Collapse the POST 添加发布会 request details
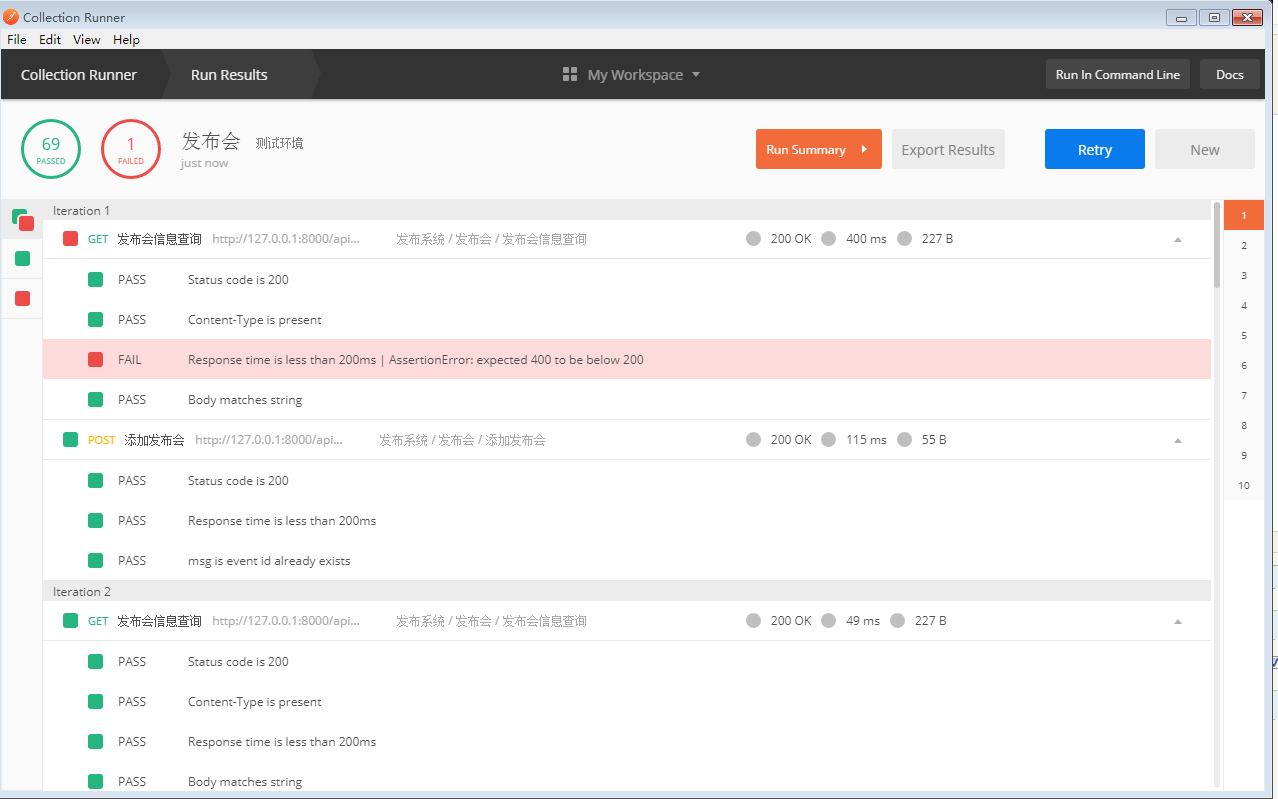 1177,439
